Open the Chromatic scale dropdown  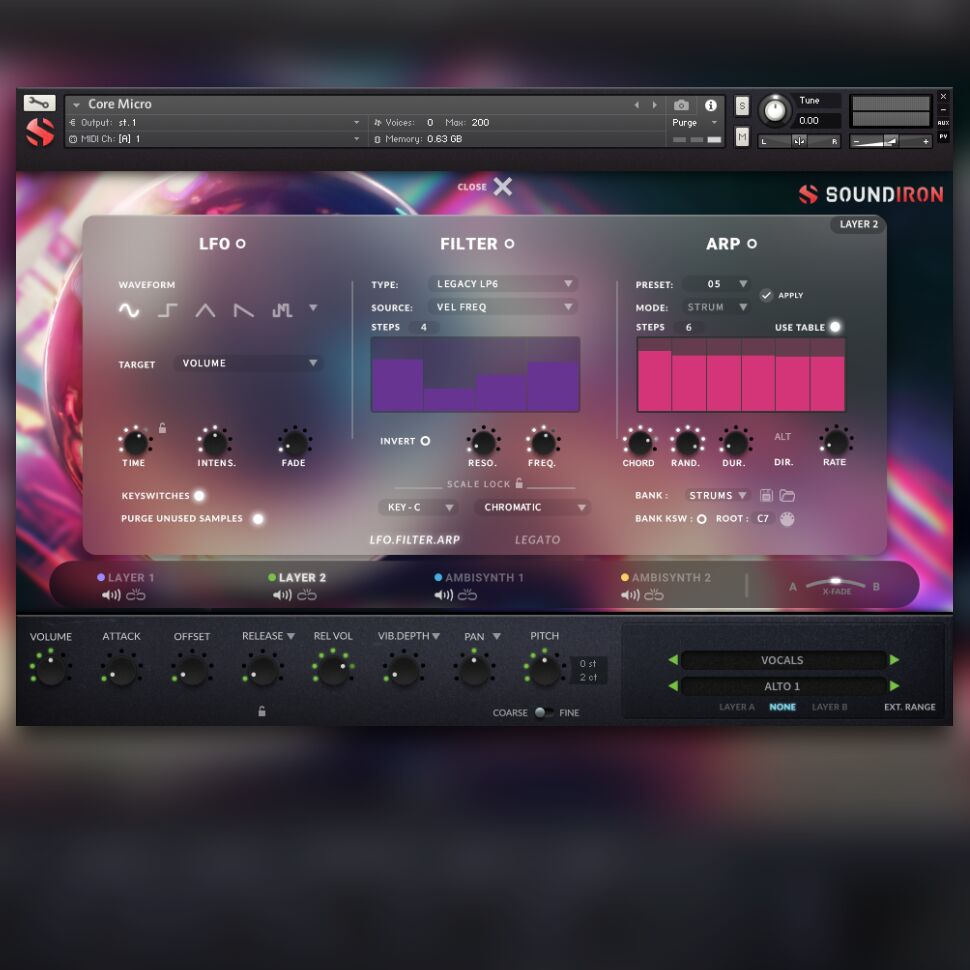pyautogui.click(x=532, y=507)
